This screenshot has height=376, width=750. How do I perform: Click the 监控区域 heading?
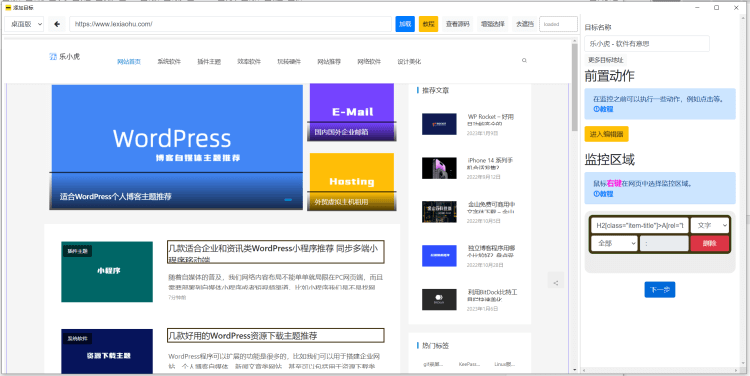tap(609, 159)
